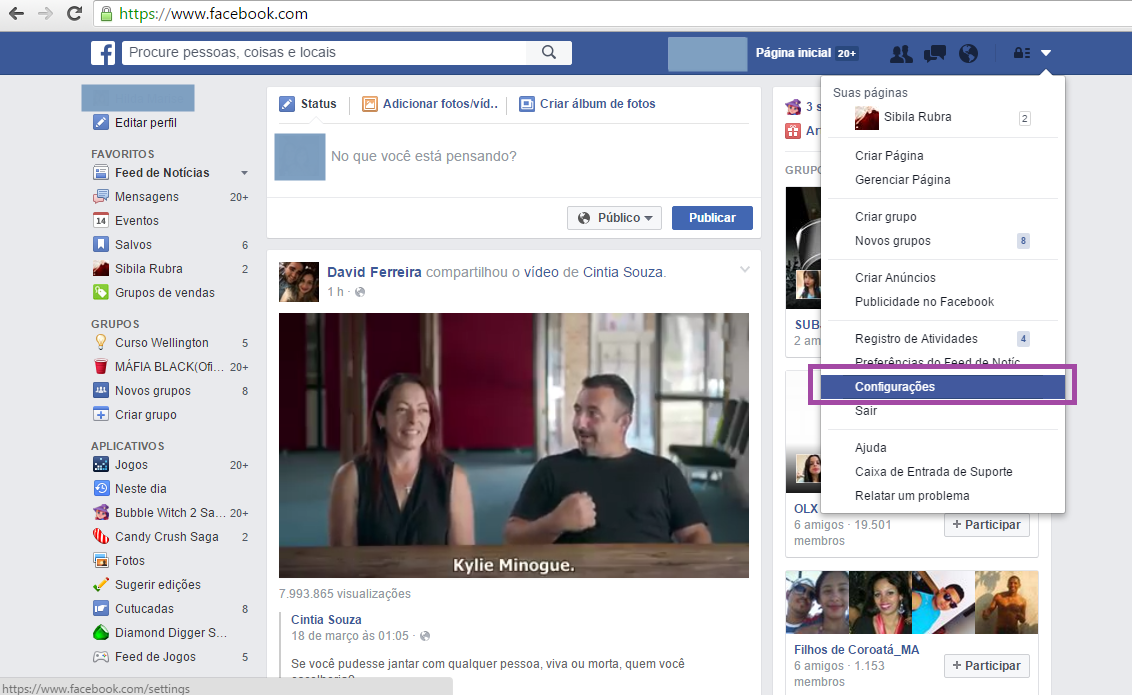Go back in the browser
Image resolution: width=1132 pixels, height=695 pixels.
[17, 14]
